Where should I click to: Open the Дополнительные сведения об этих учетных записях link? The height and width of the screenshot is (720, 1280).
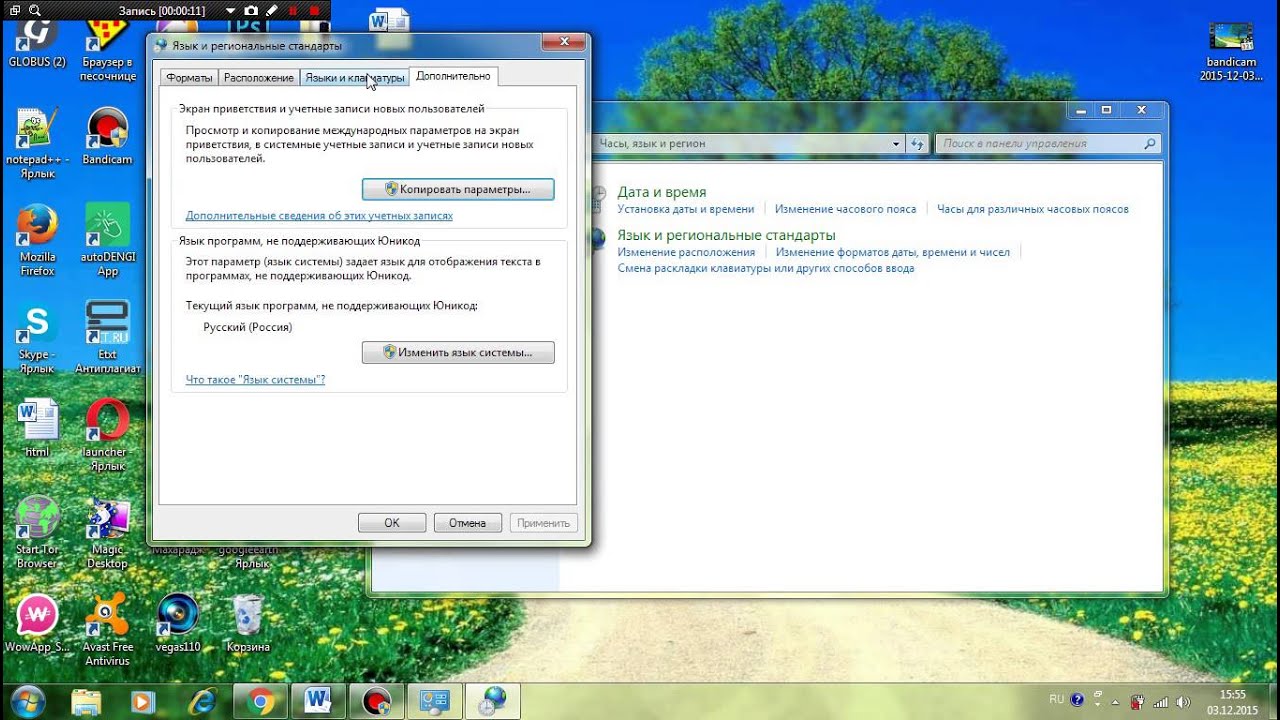(x=319, y=216)
